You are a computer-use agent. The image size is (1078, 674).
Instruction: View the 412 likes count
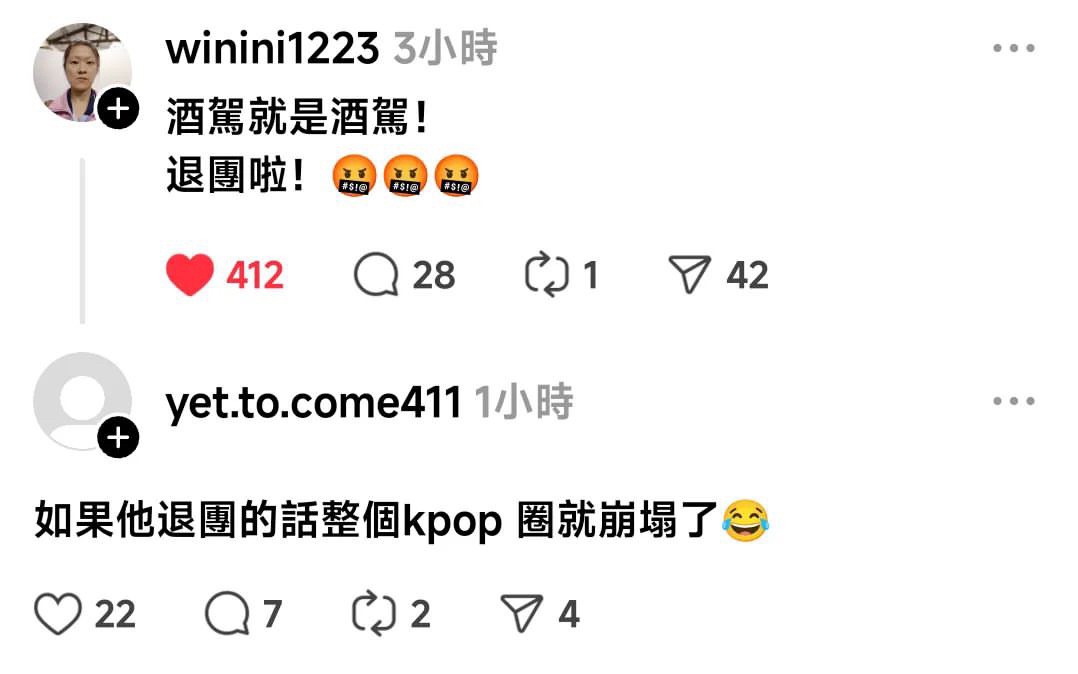point(255,275)
